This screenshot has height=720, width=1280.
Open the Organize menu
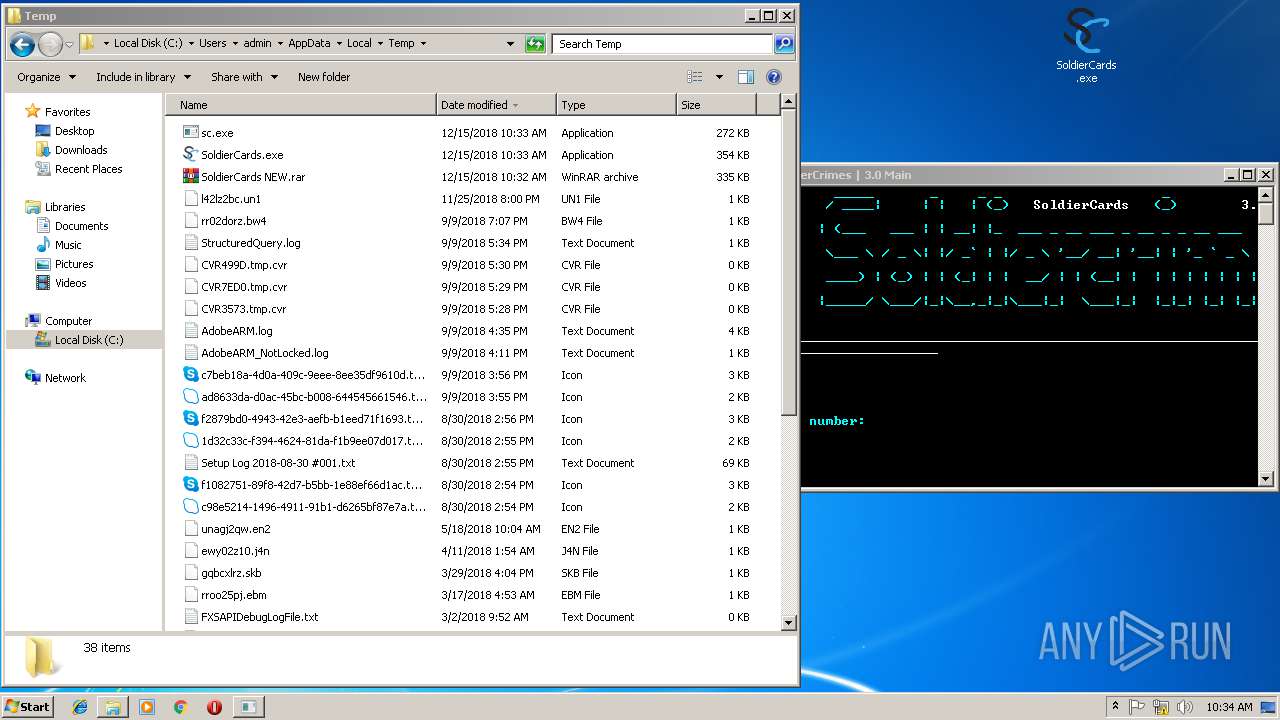46,77
